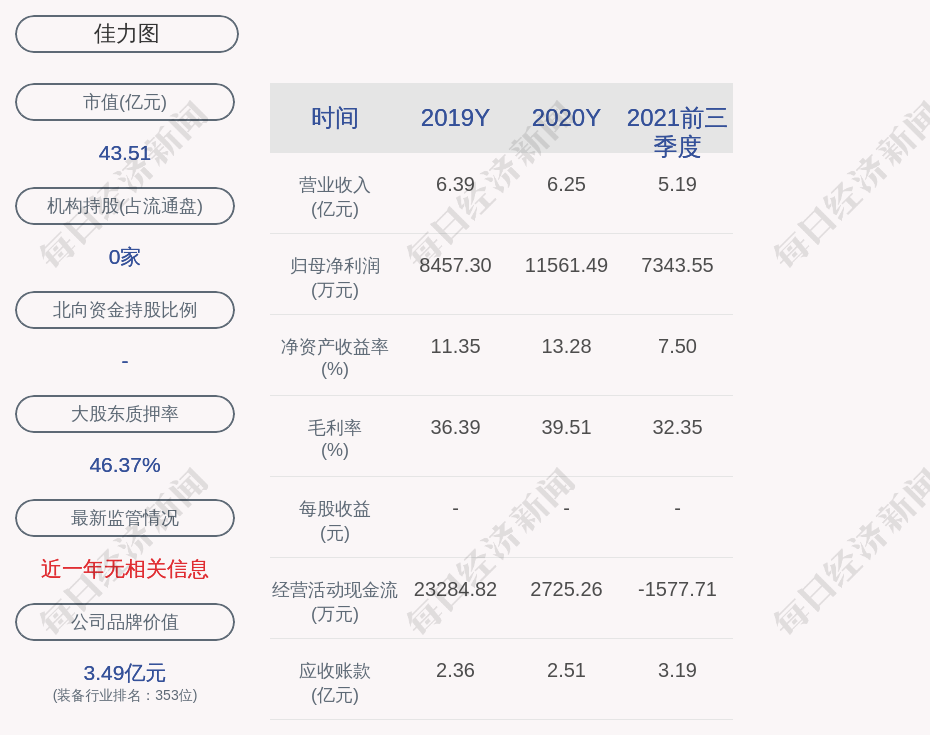Select the 2019Y column header

point(455,118)
